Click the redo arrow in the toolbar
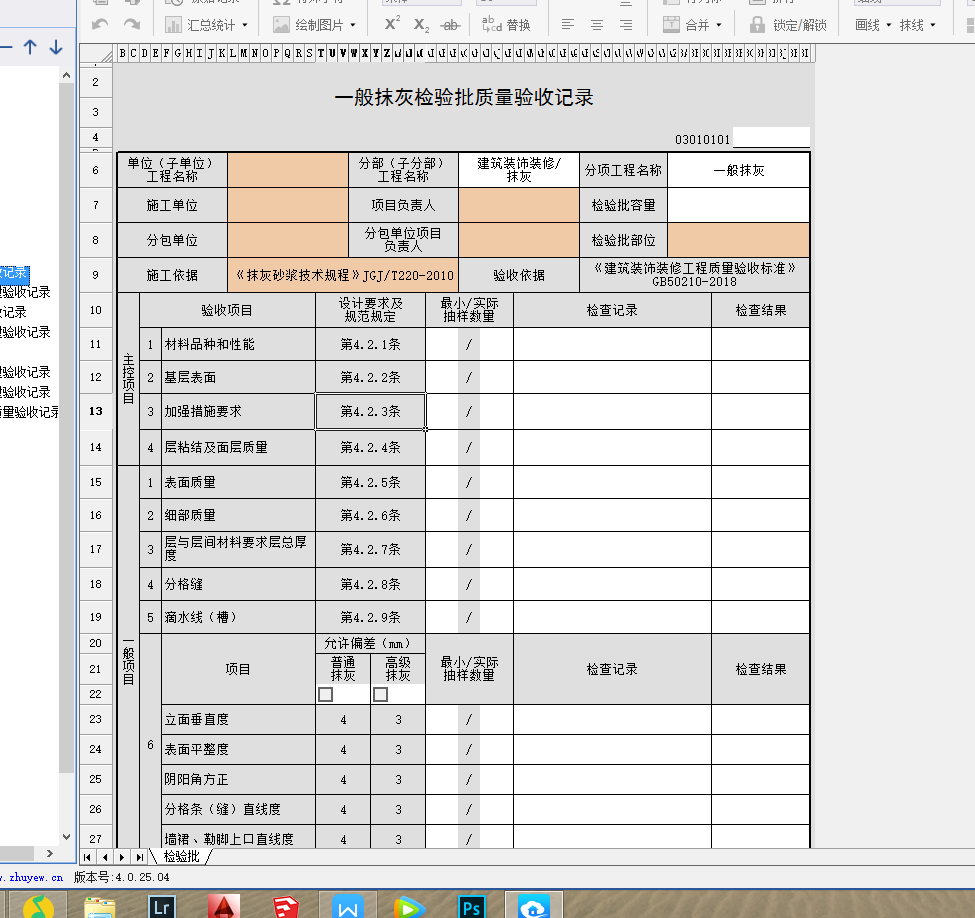 coord(131,24)
